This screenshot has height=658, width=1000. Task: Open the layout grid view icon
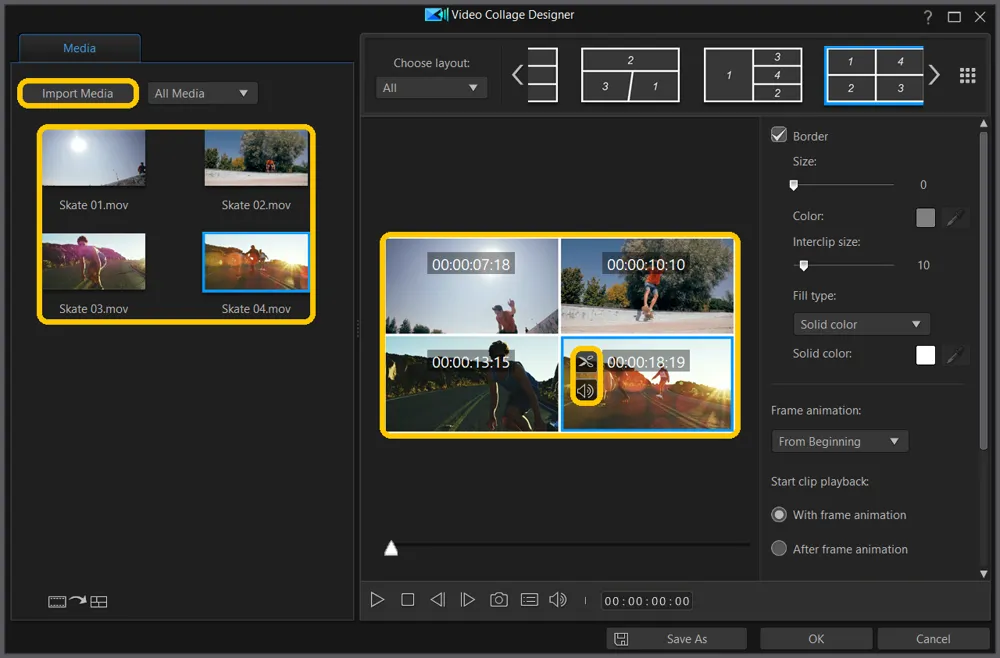[x=967, y=75]
